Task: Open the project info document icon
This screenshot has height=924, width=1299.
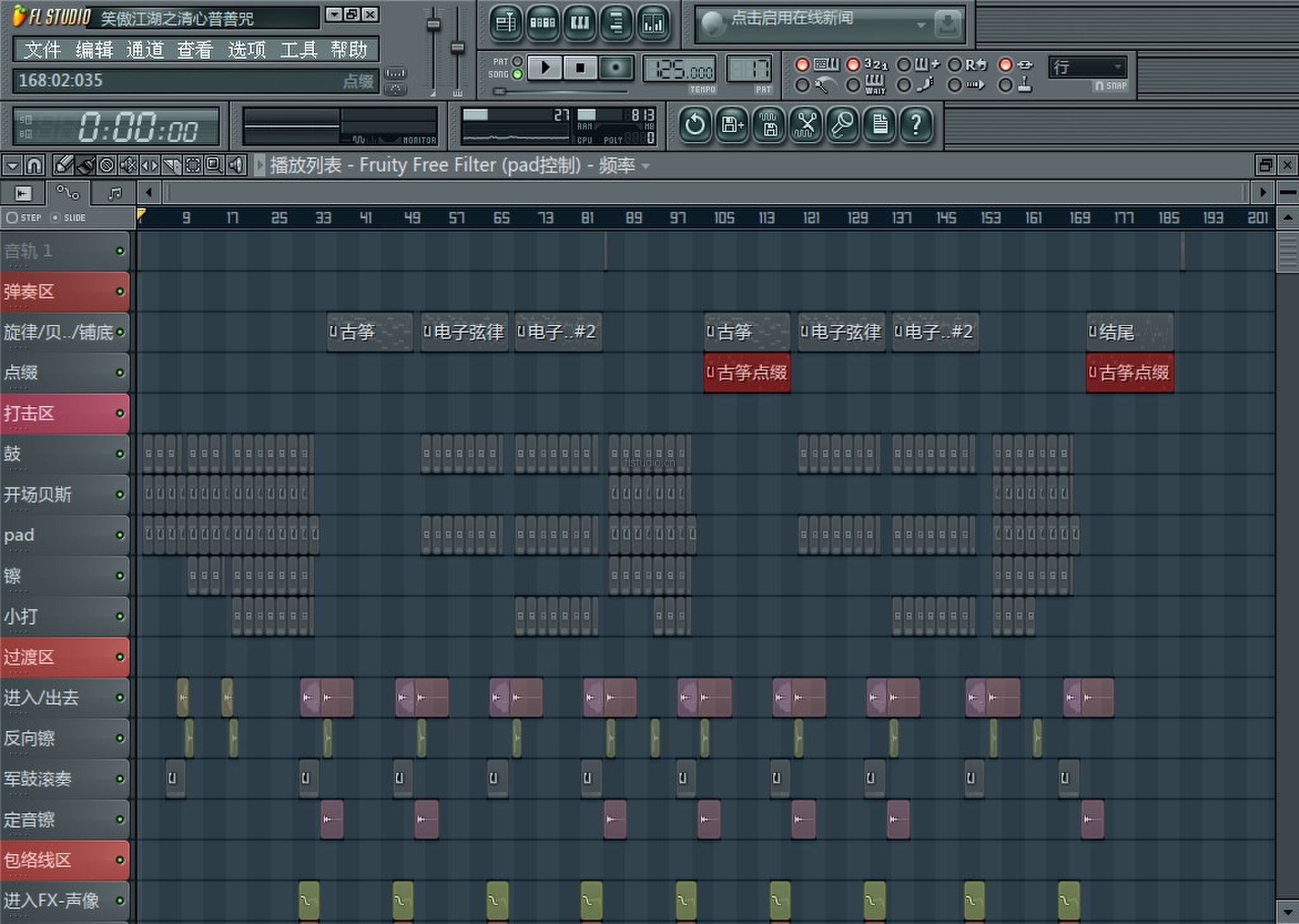Action: (879, 124)
